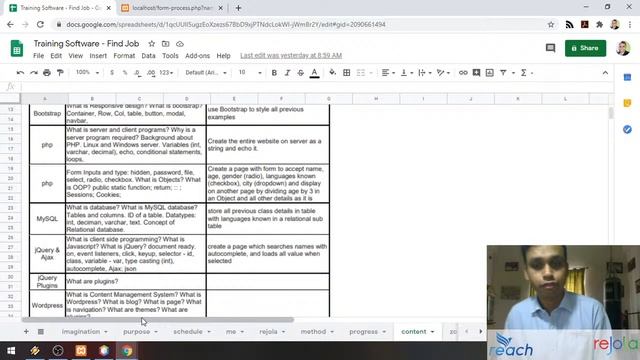Star the Training Software document
This screenshot has height=360, width=640.
tap(151, 44)
